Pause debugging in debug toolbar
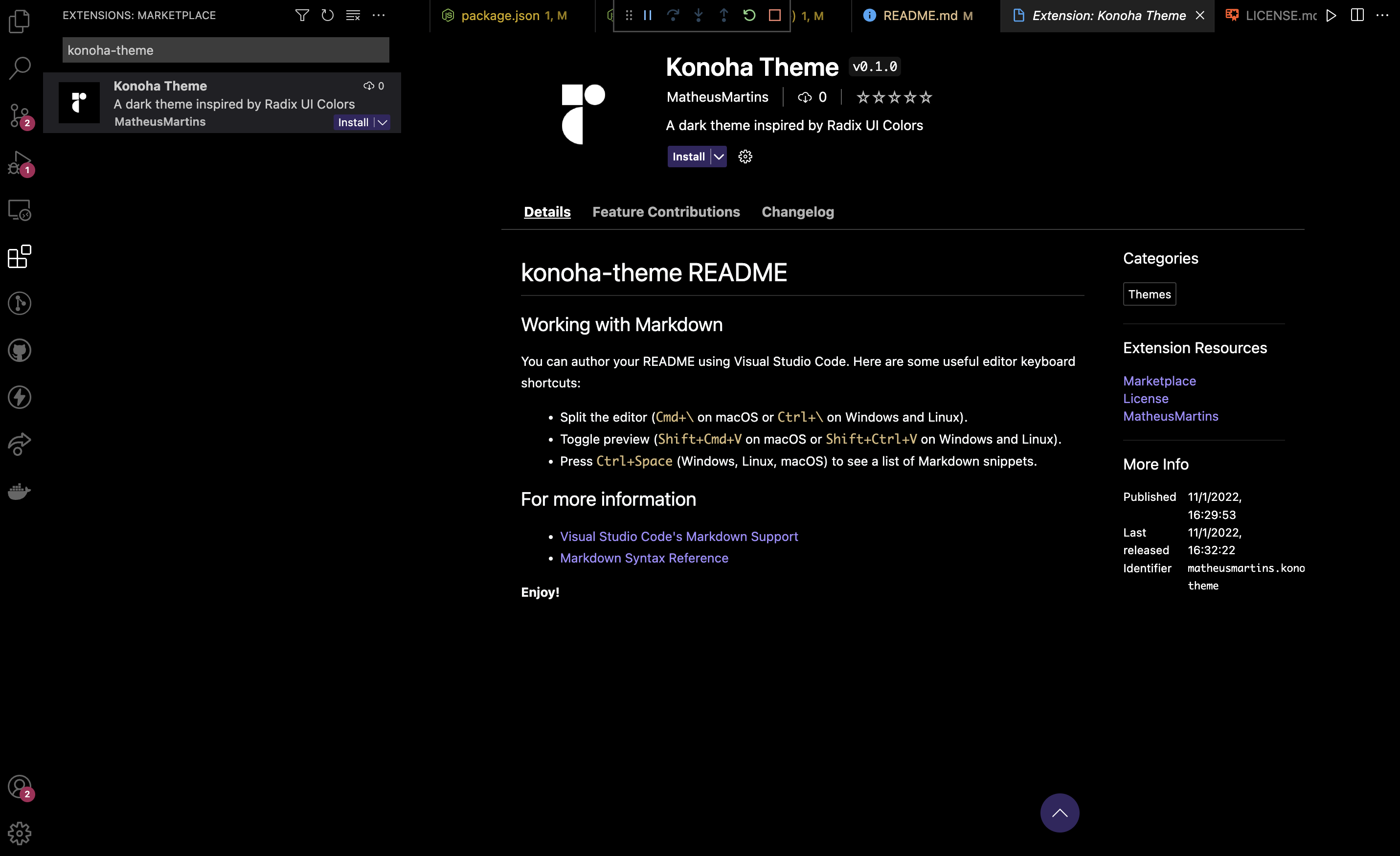This screenshot has height=856, width=1400. (648, 15)
